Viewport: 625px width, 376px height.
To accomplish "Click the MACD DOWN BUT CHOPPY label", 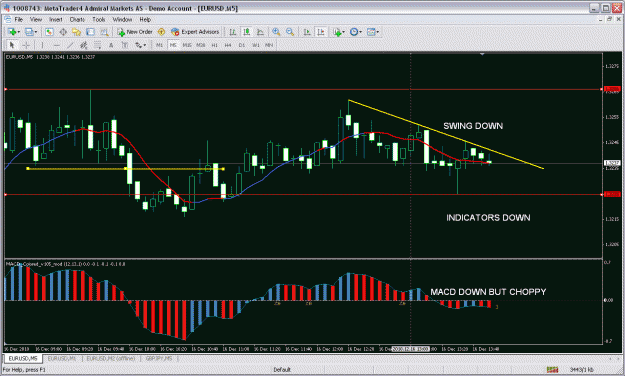I will coord(488,292).
